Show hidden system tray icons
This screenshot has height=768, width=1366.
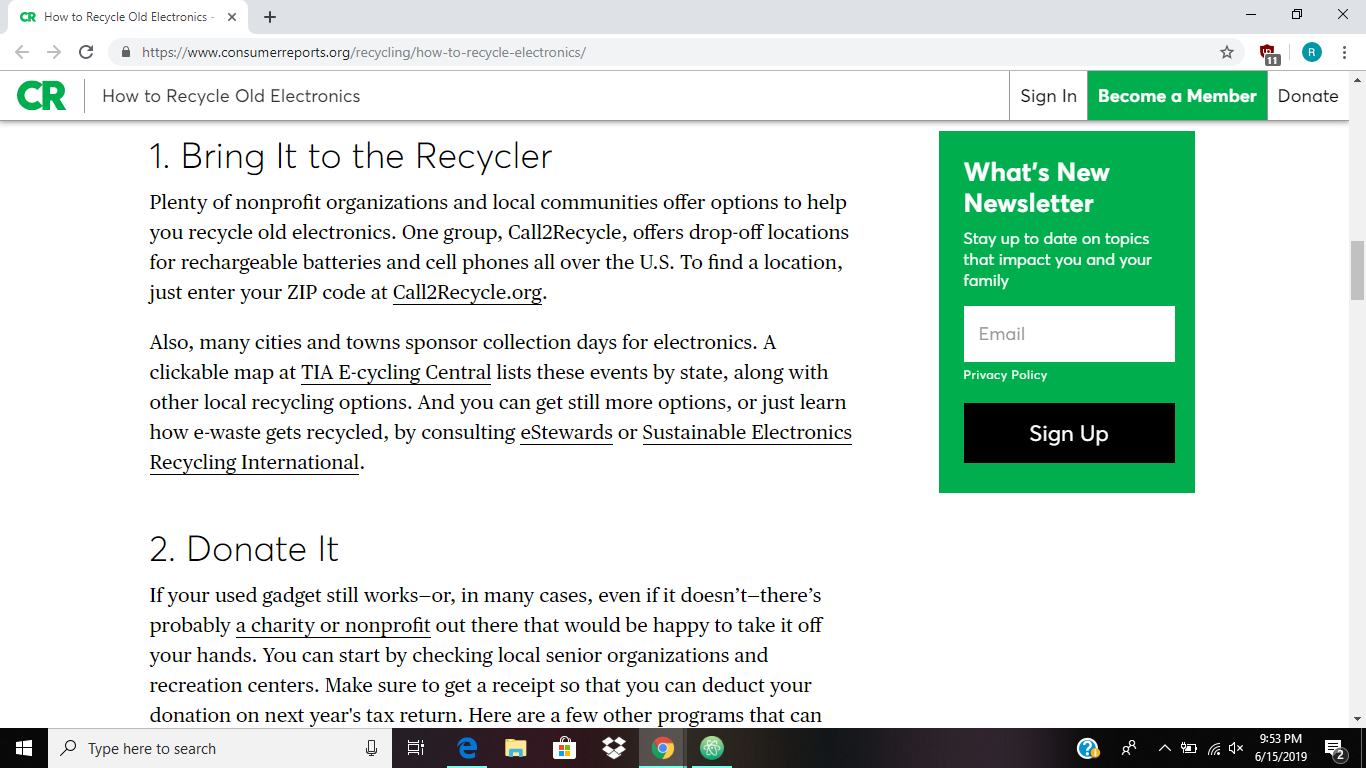tap(1164, 748)
